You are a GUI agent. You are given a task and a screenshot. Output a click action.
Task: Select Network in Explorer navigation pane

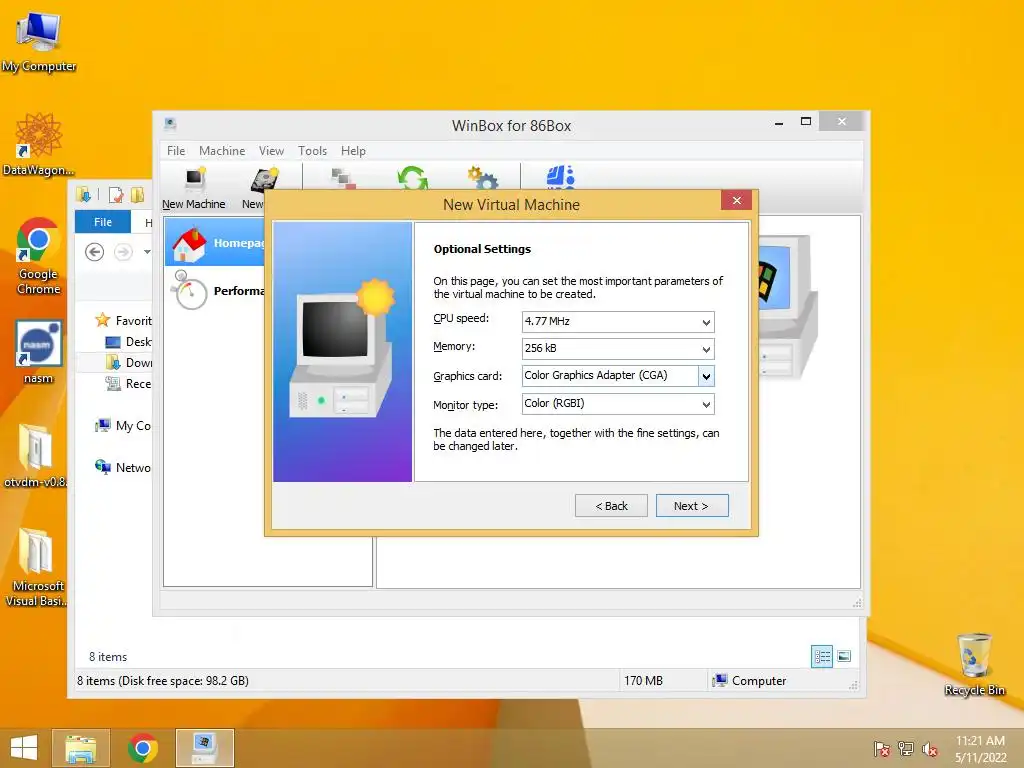click(x=123, y=468)
